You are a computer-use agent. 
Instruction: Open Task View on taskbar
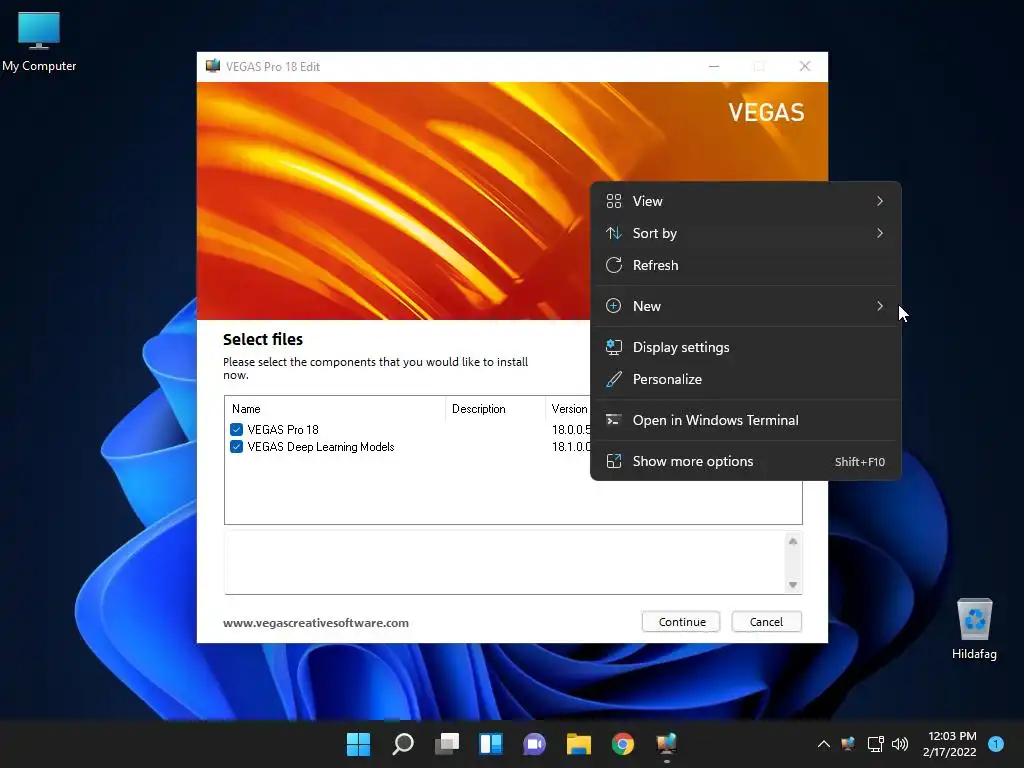447,744
